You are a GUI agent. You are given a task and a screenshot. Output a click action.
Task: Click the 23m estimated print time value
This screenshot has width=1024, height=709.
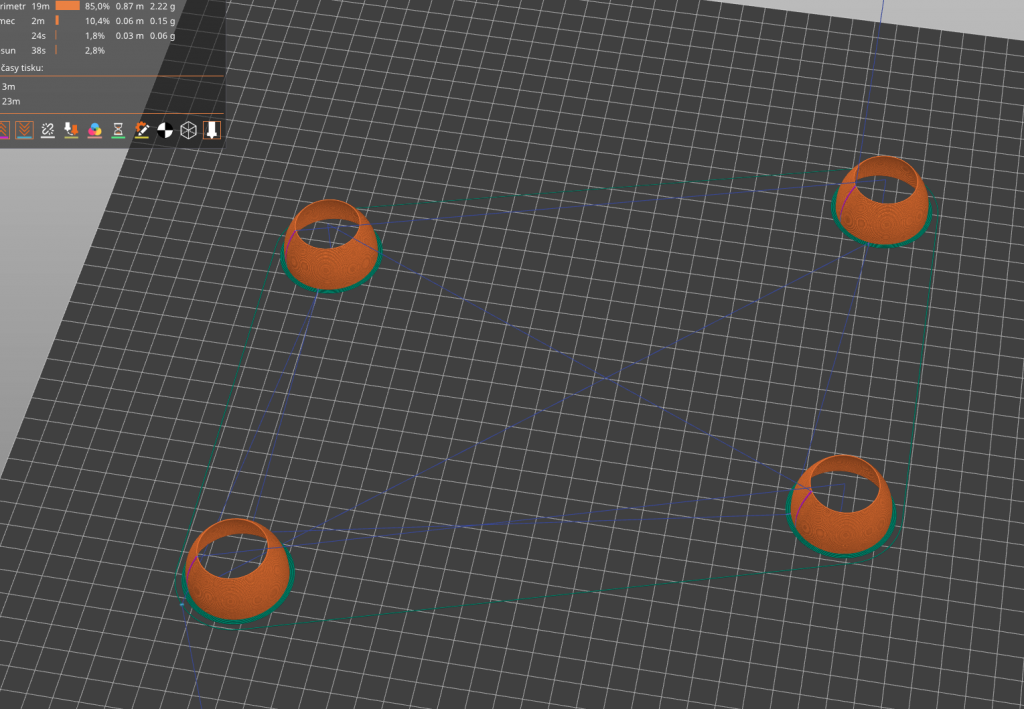point(10,101)
